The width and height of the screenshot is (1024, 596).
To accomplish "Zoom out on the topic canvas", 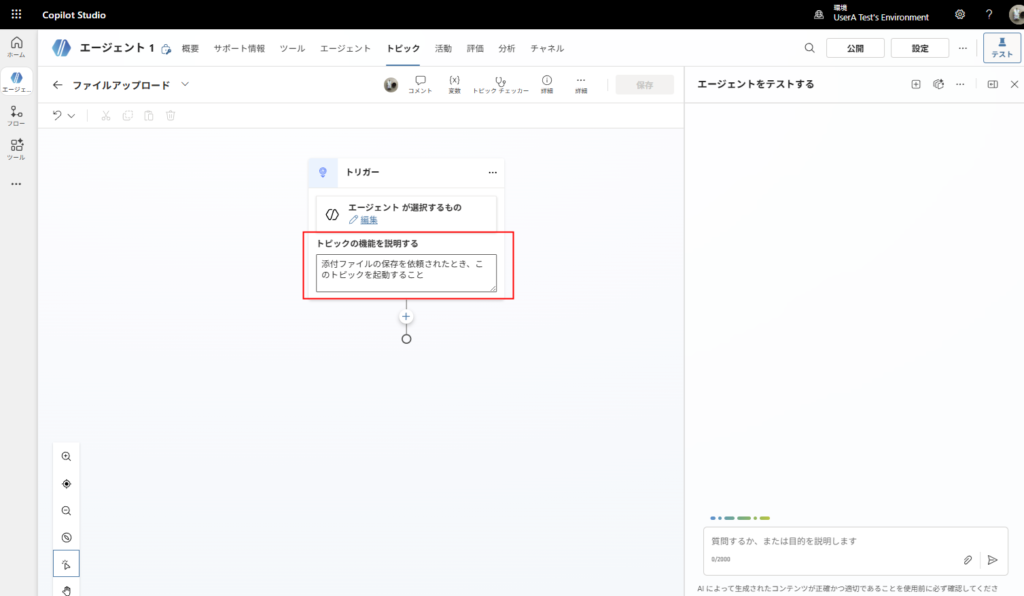I will (x=66, y=510).
